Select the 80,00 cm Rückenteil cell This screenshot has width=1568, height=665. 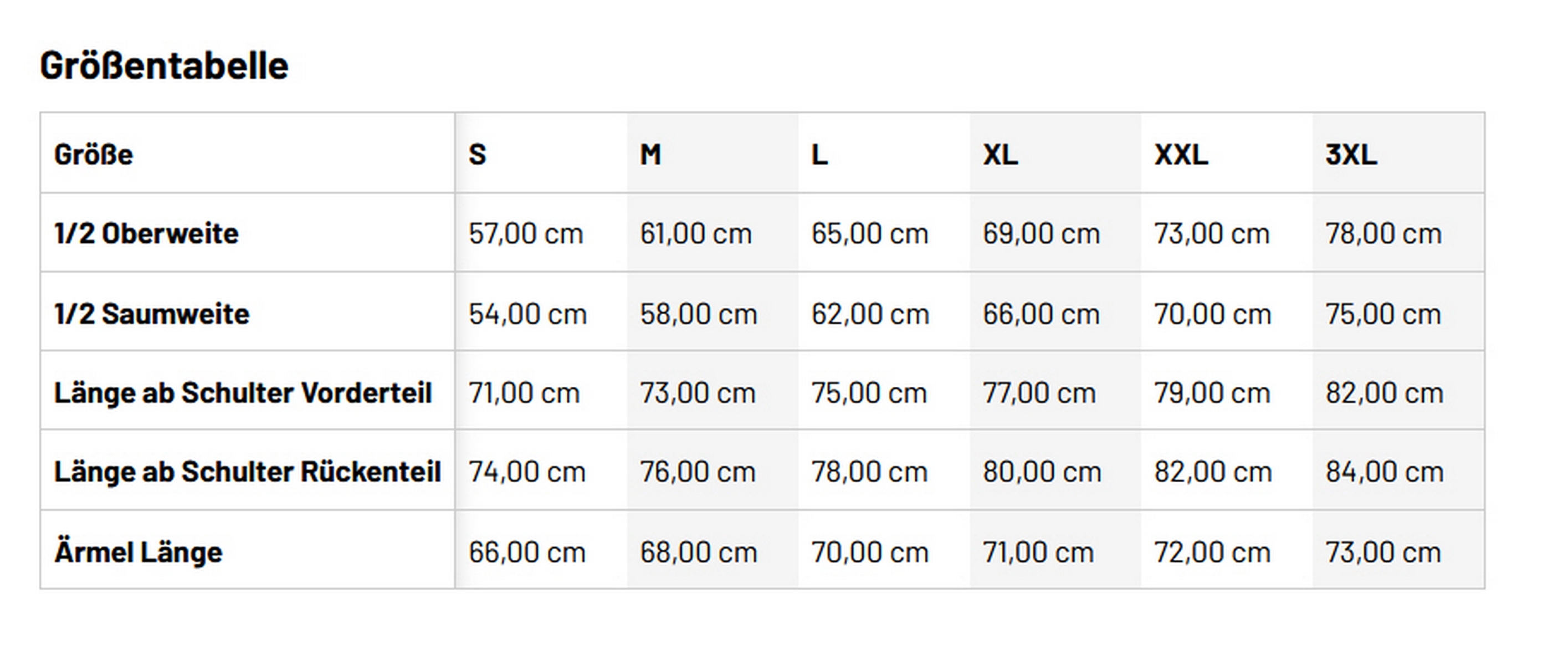pos(1042,472)
